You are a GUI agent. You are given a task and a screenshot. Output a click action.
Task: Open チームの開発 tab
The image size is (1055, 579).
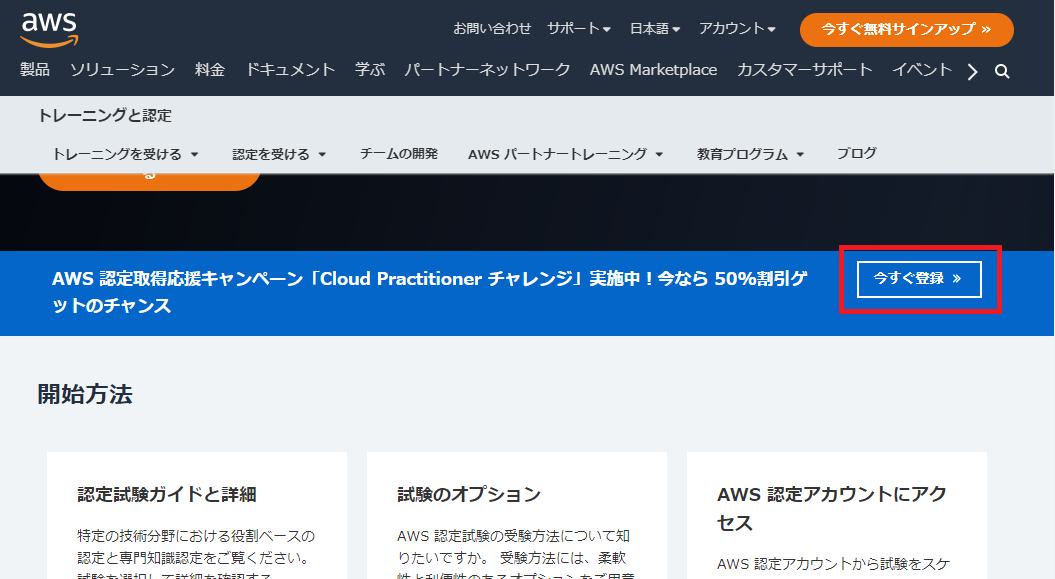(398, 154)
